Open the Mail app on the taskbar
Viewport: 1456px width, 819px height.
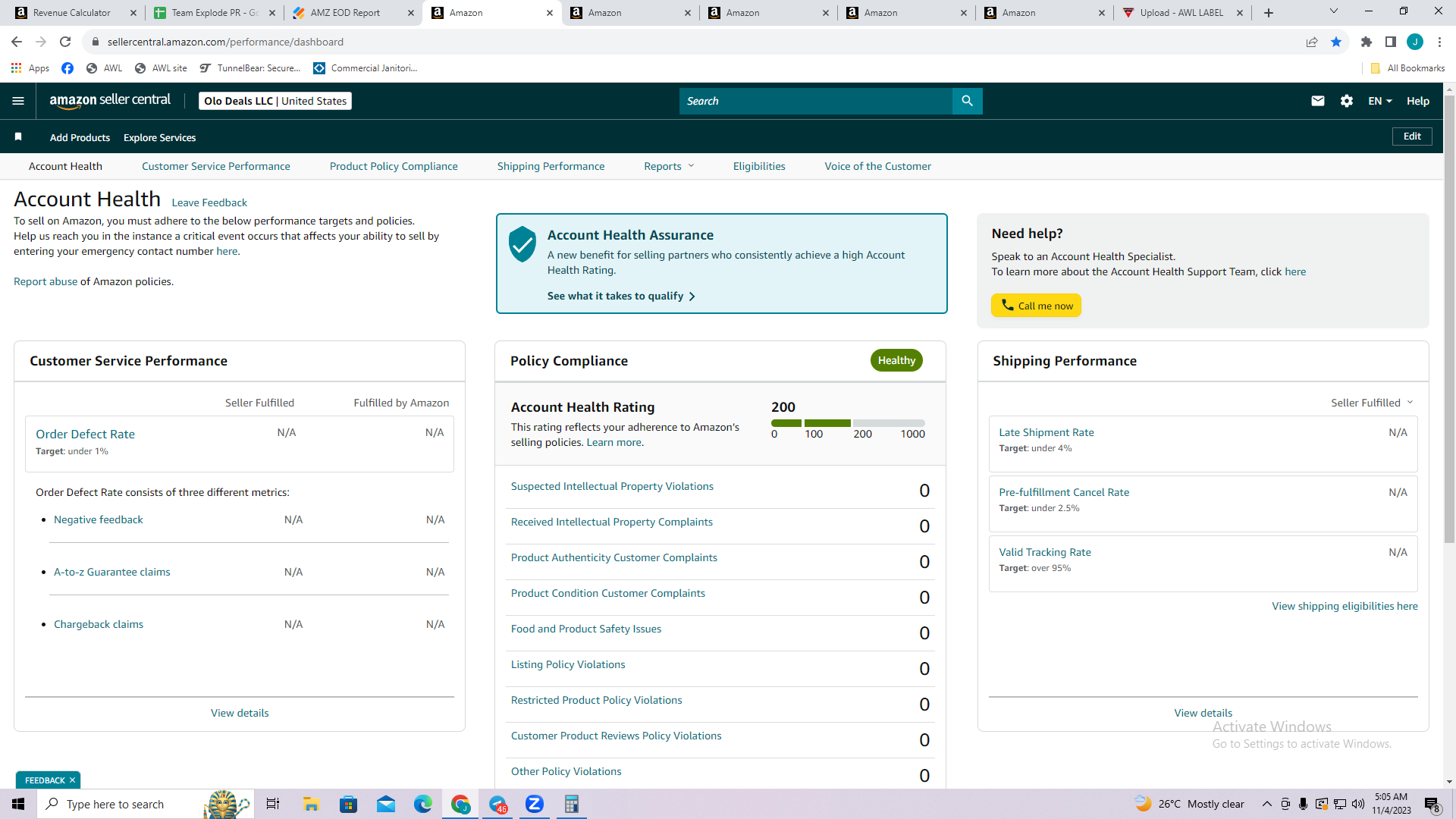coord(386,804)
